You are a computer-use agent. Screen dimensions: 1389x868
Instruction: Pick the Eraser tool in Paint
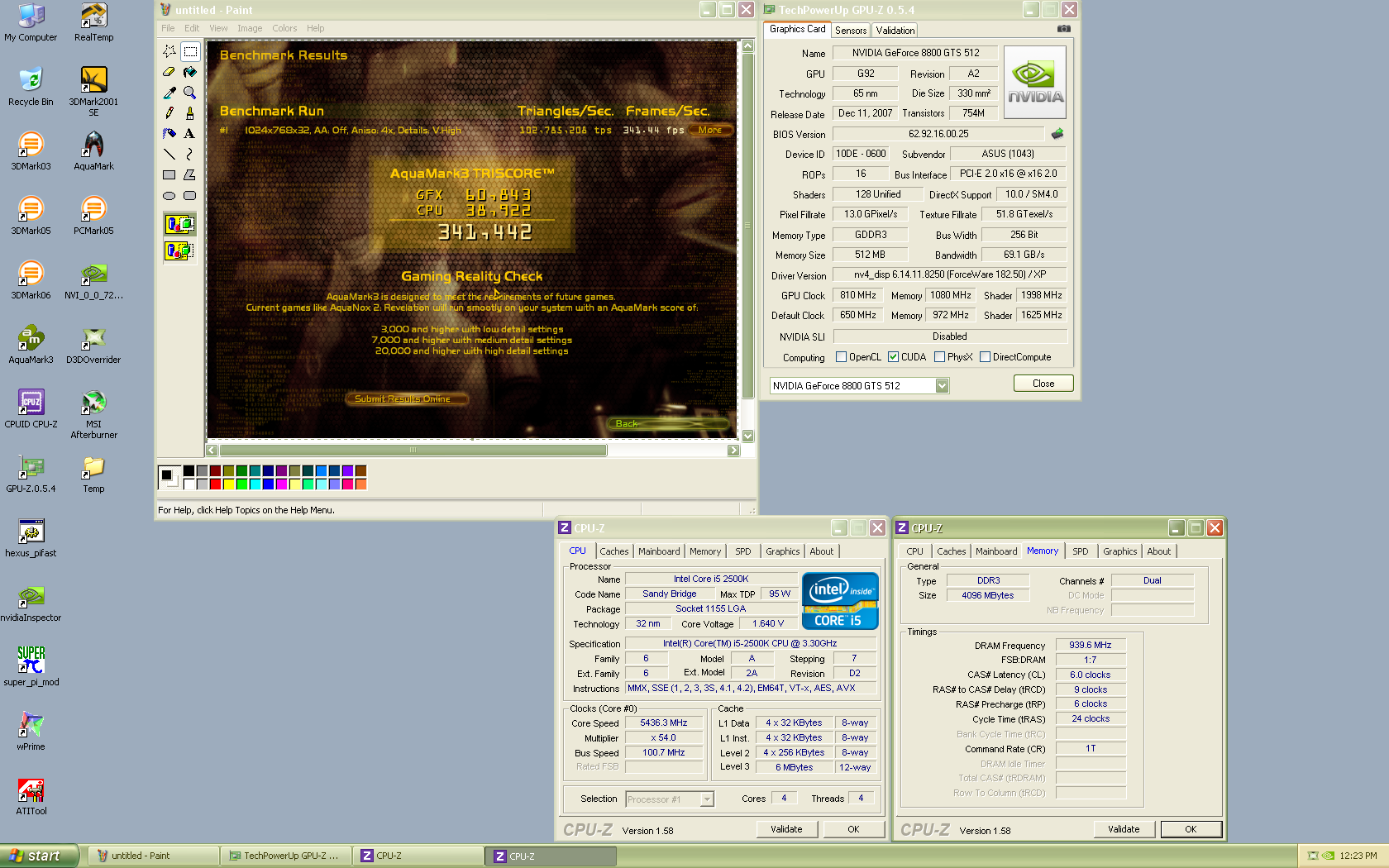(x=169, y=72)
